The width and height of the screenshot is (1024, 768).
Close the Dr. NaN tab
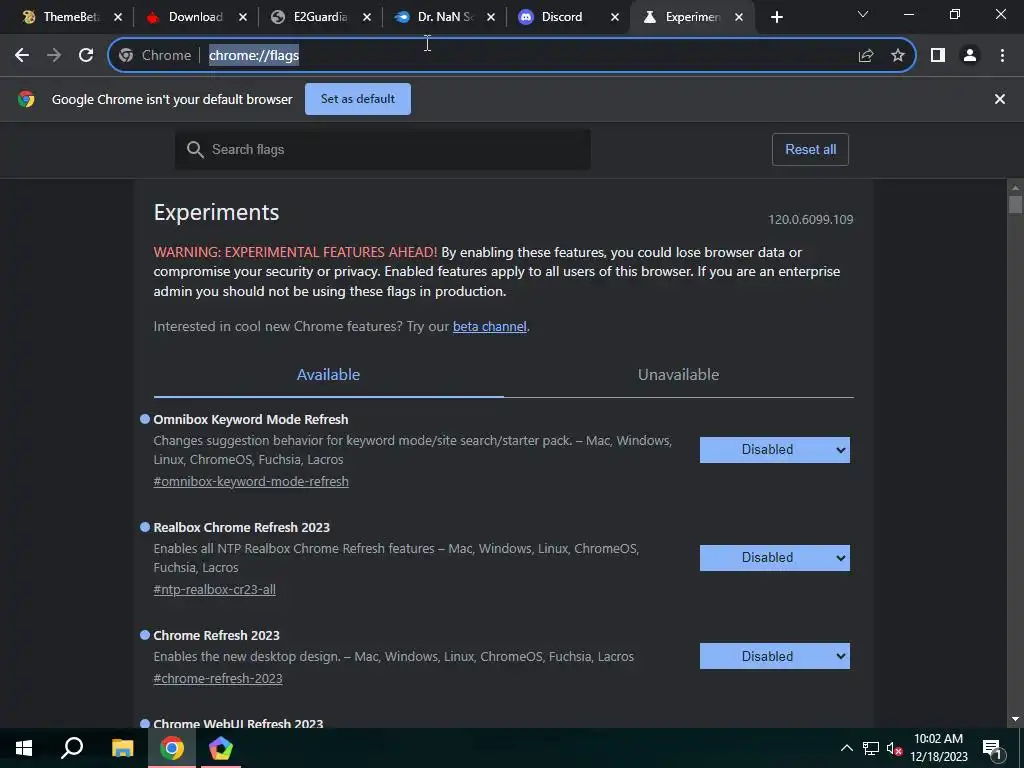point(491,18)
